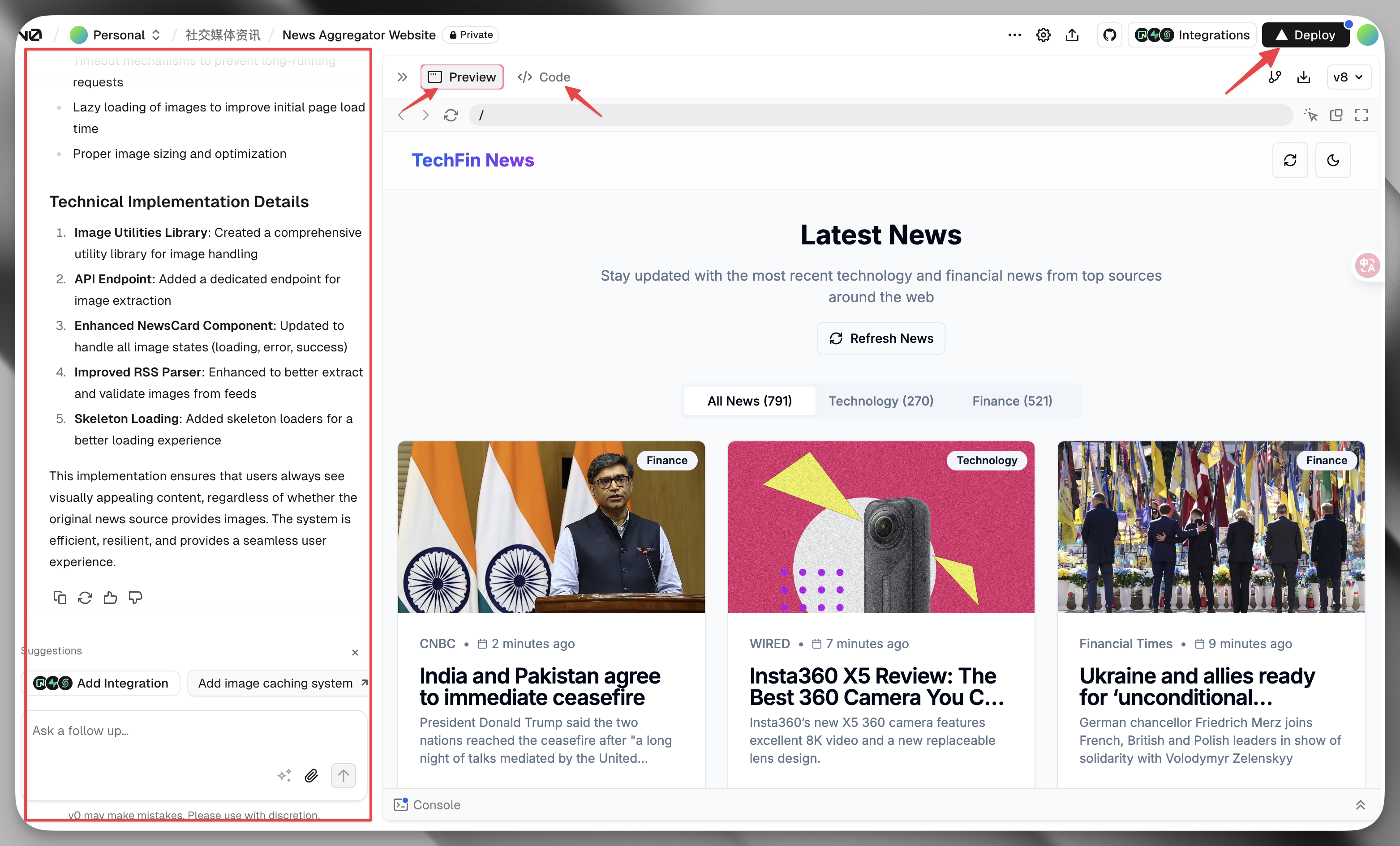Viewport: 1400px width, 846px height.
Task: Close the Suggestions bar
Action: 355,652
